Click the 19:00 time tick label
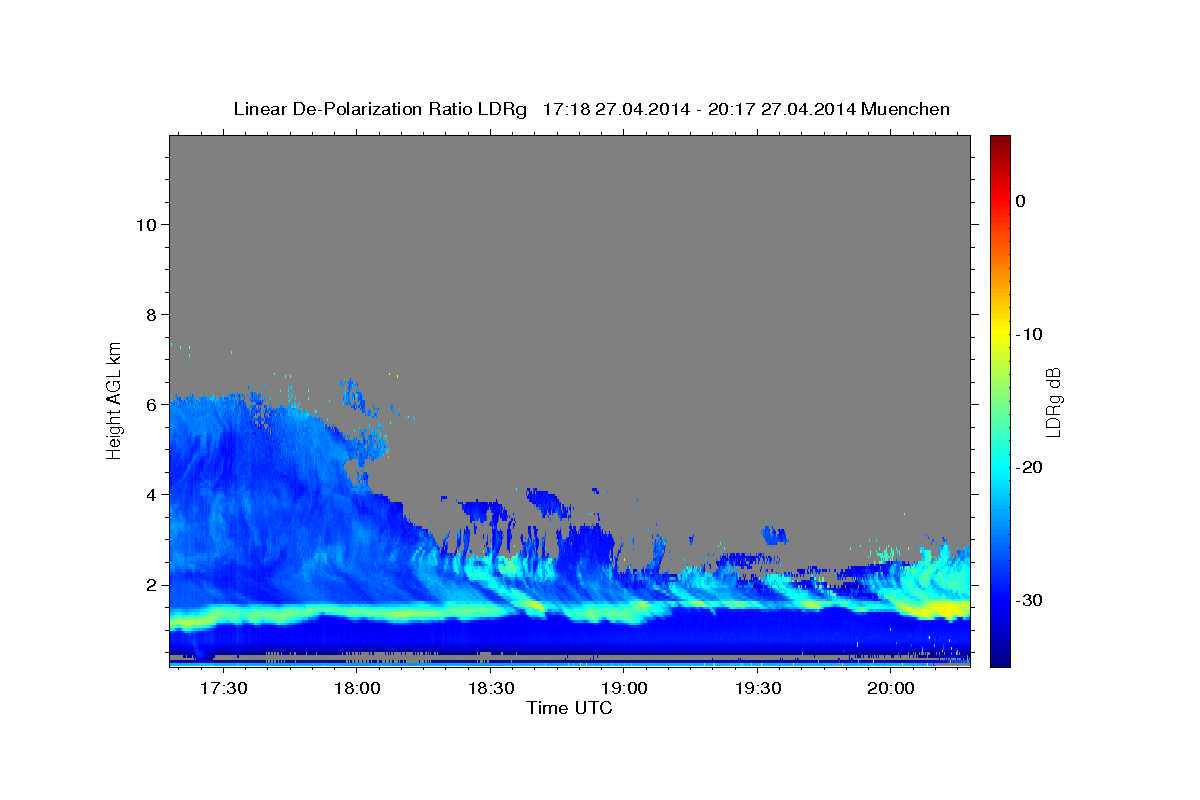Screen dimensions: 1200x800 (623, 689)
